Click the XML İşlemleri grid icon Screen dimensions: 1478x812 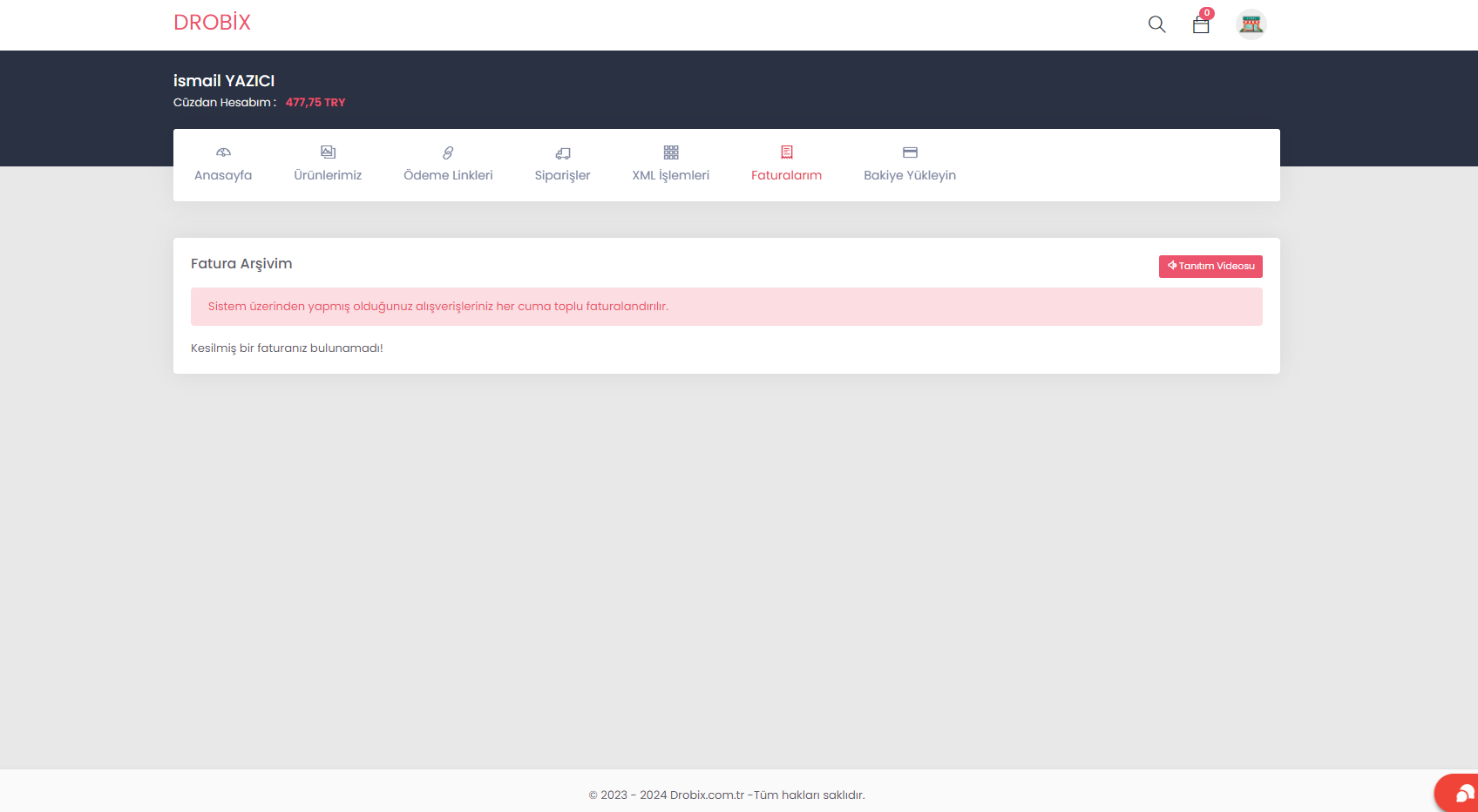[x=671, y=152]
